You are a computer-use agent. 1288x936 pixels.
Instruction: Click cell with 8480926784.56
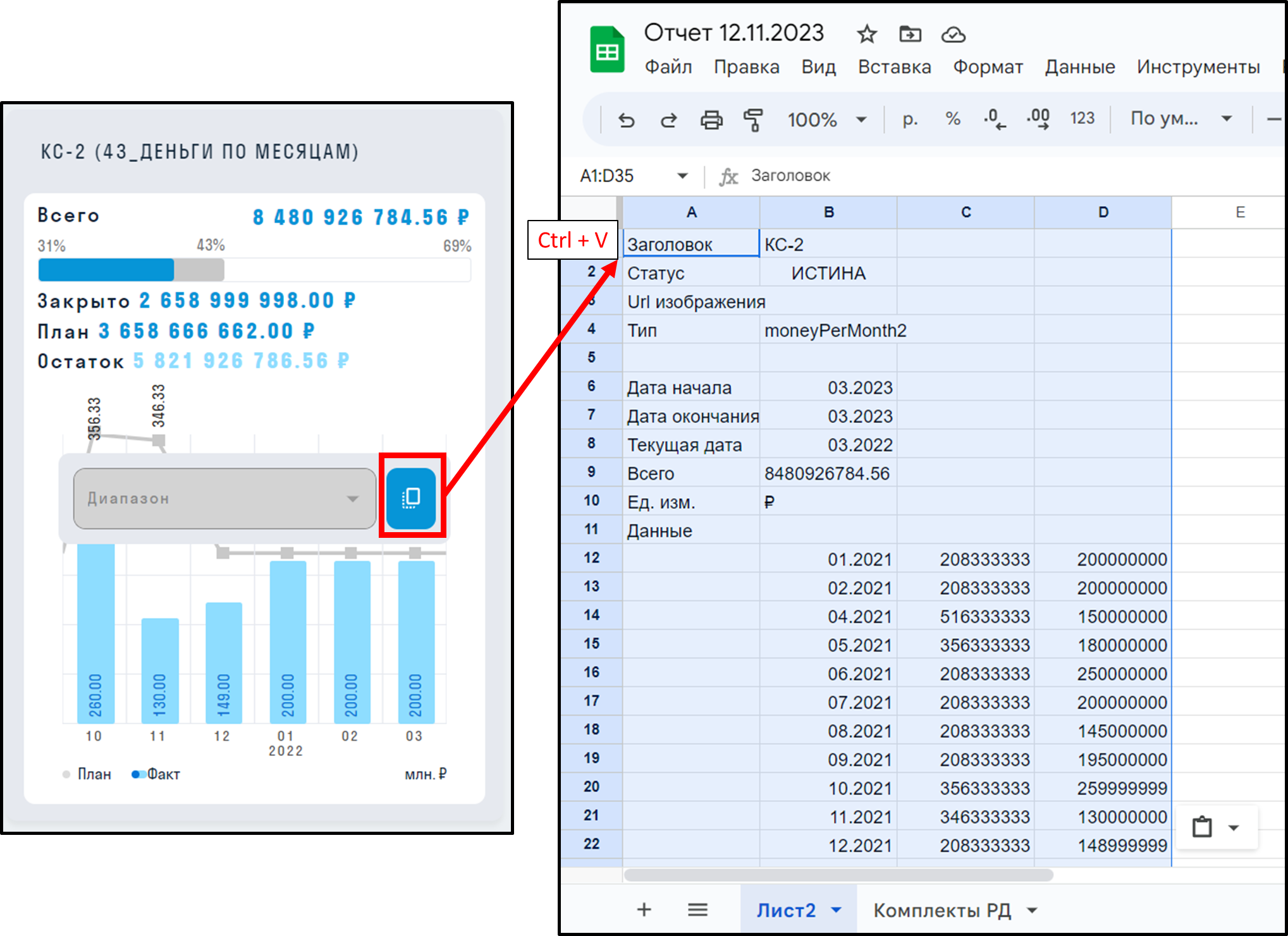pos(828,473)
